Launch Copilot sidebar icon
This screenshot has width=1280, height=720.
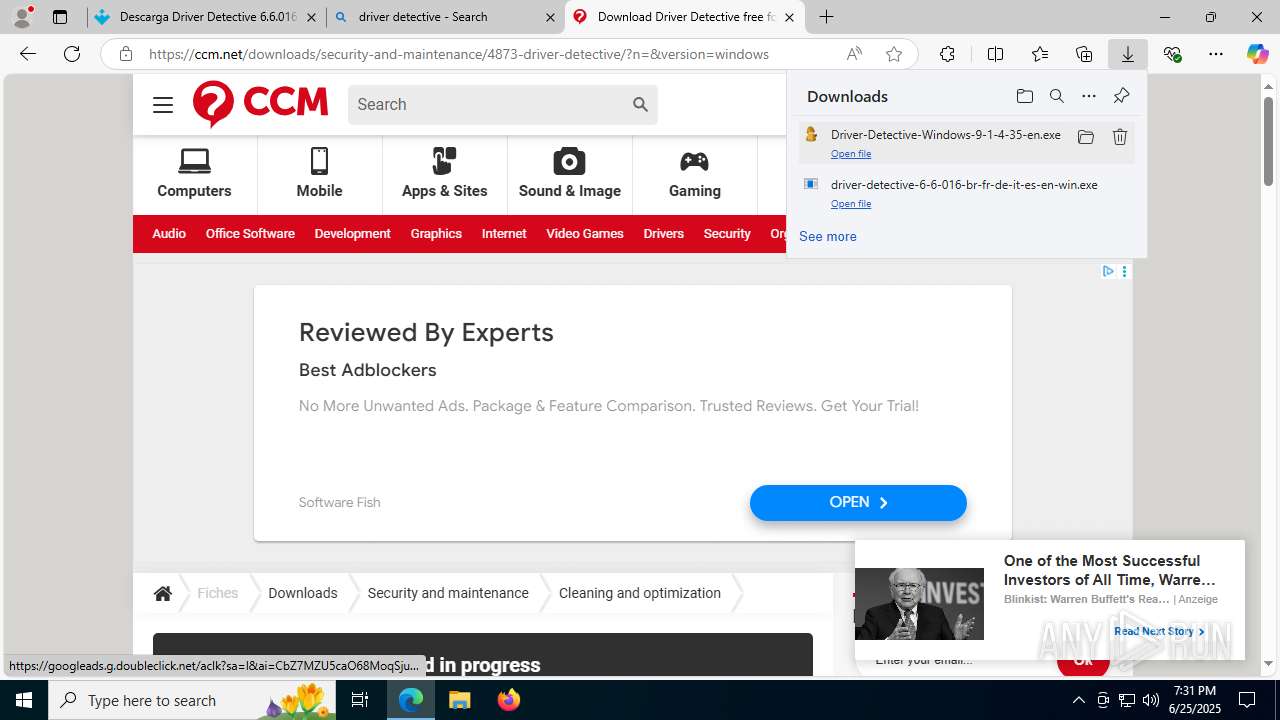click(1258, 54)
